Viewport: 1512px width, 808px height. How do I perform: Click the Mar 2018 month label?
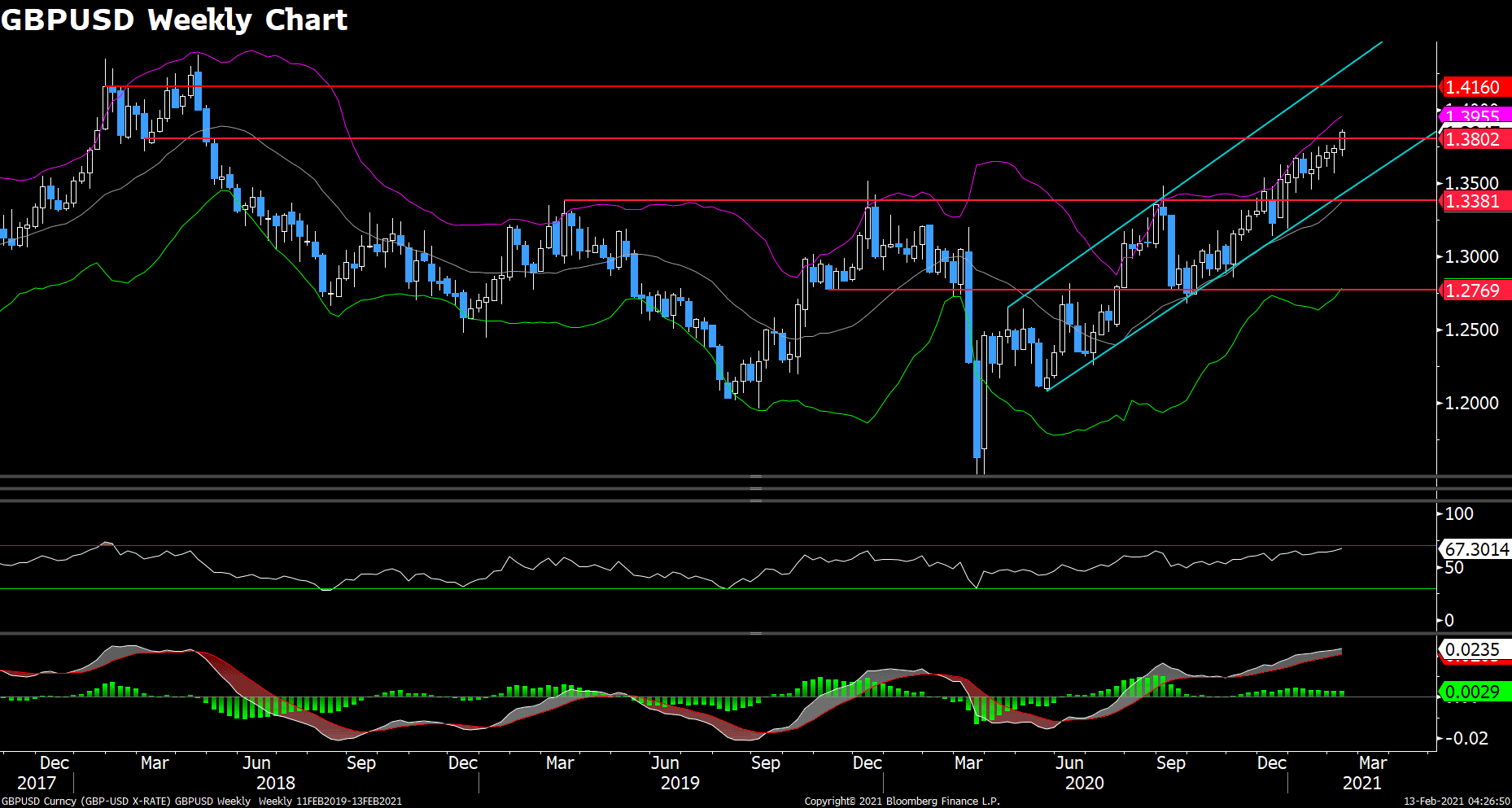(155, 762)
